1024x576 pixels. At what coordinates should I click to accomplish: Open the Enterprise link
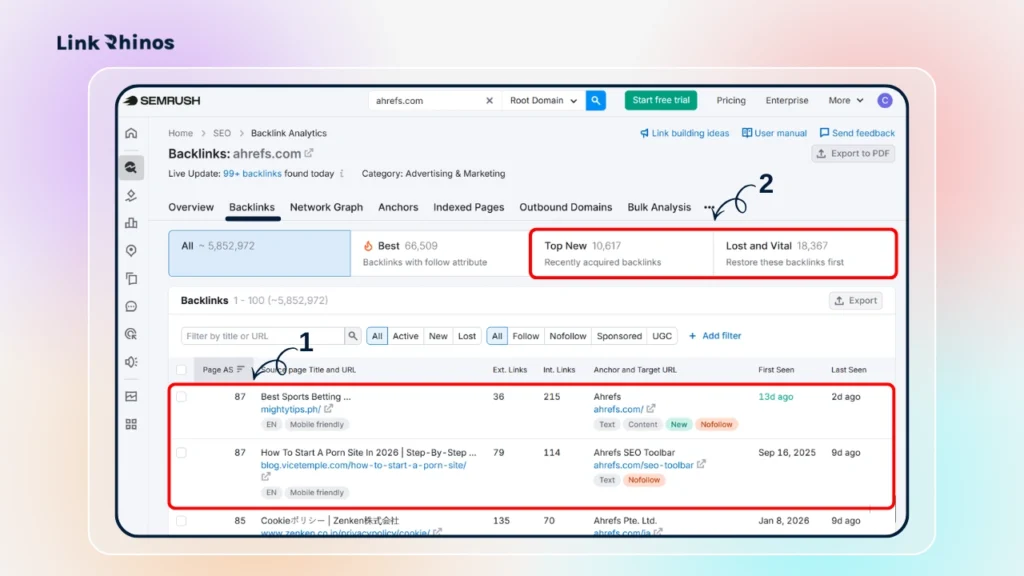[787, 101]
